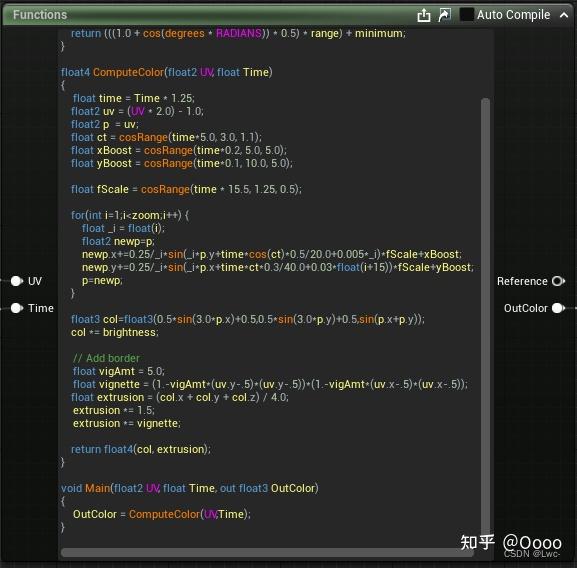
Task: Click the pop-out arrow icon beside Auto Compile
Action: click(445, 15)
